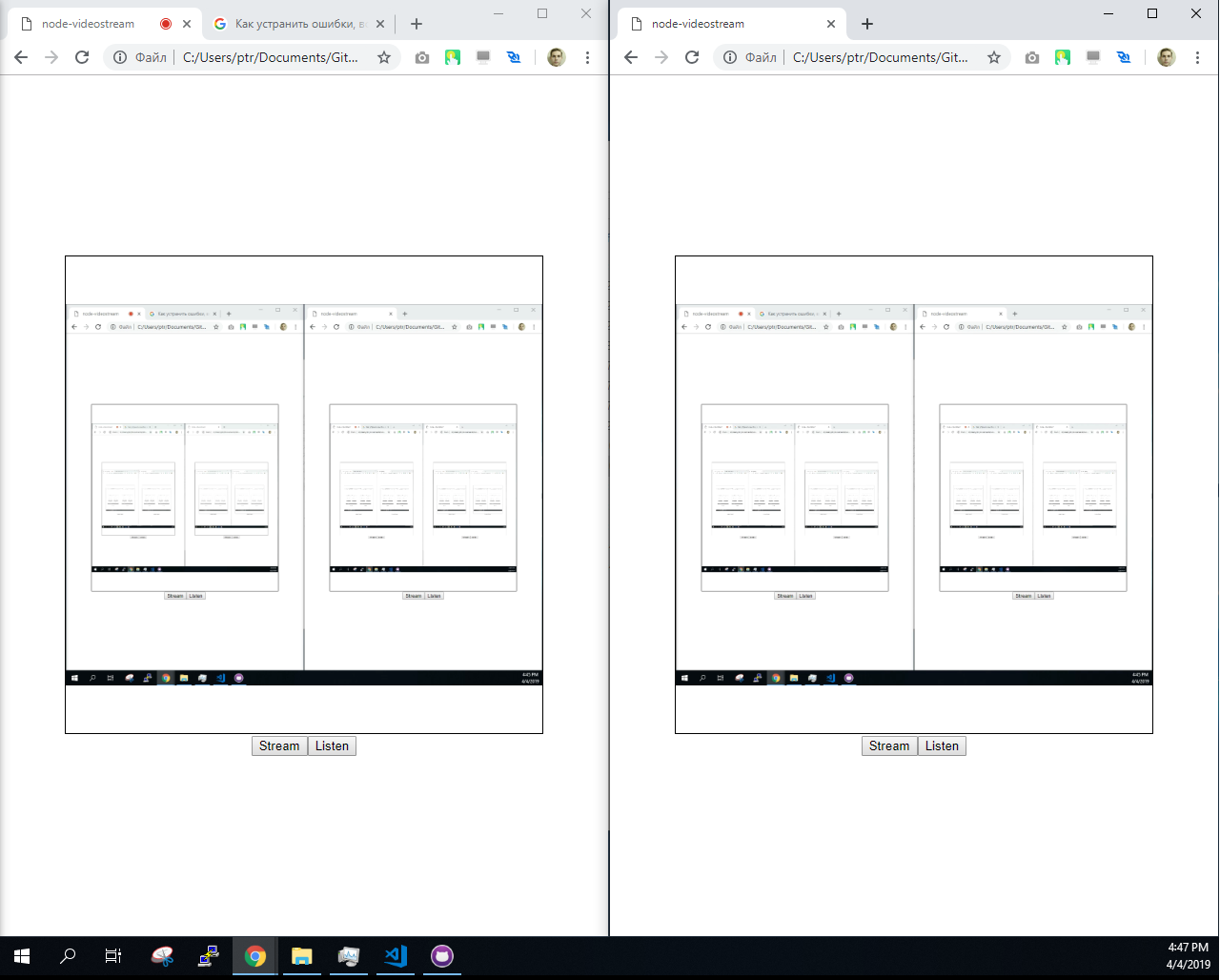The height and width of the screenshot is (980, 1220).
Task: View site info icon in right window address bar
Action: pos(730,57)
